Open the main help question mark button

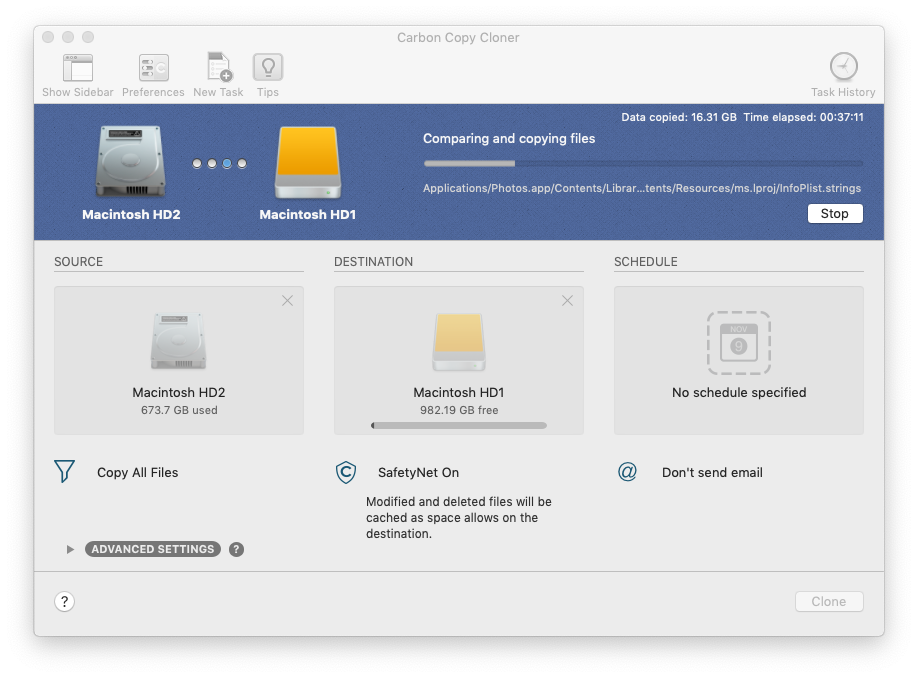64,601
